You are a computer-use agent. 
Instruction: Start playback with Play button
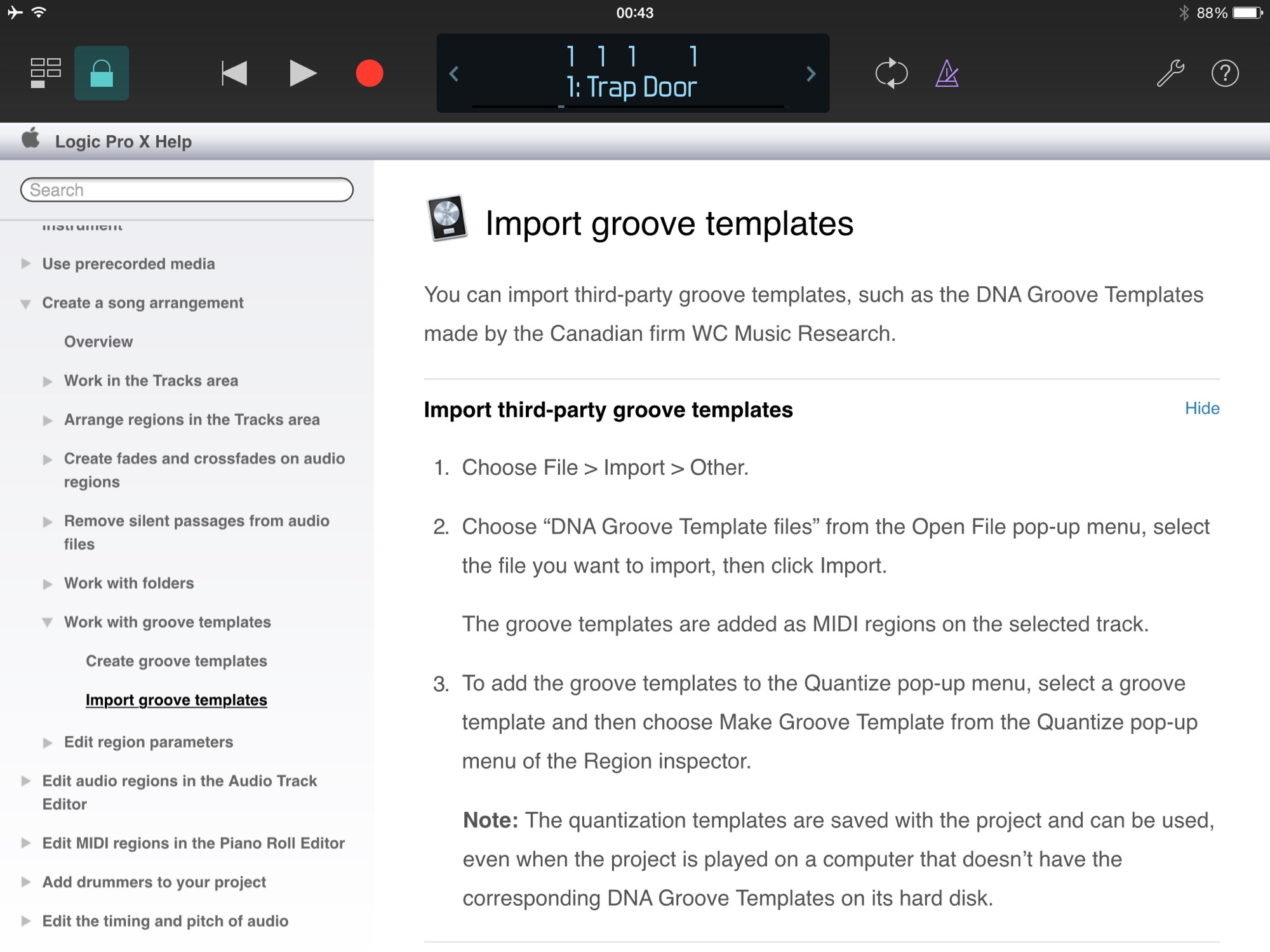(302, 73)
